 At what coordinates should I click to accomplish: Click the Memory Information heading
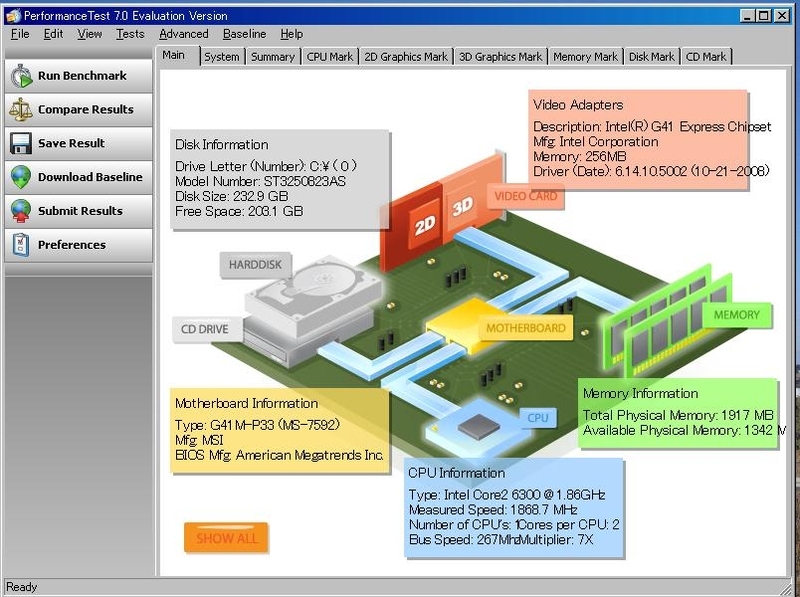click(640, 394)
